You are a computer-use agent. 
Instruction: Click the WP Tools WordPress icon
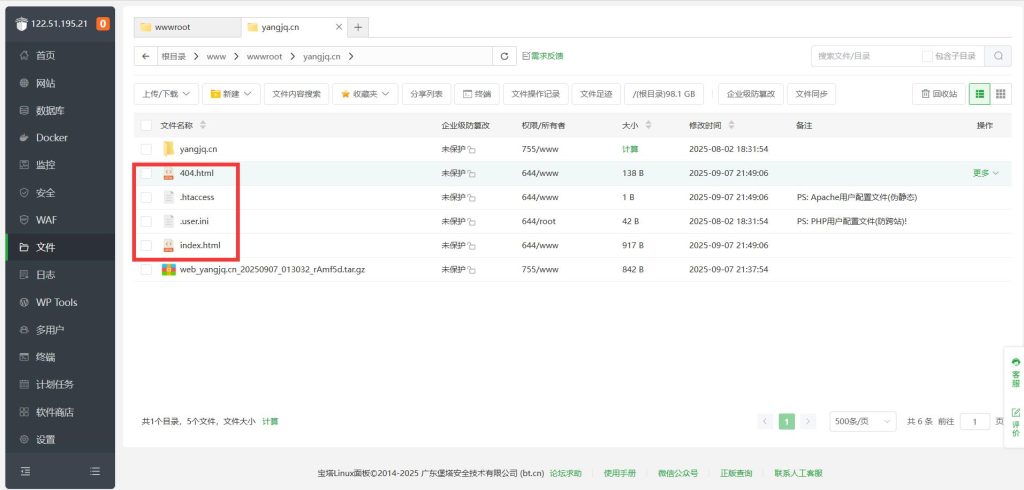[x=24, y=302]
